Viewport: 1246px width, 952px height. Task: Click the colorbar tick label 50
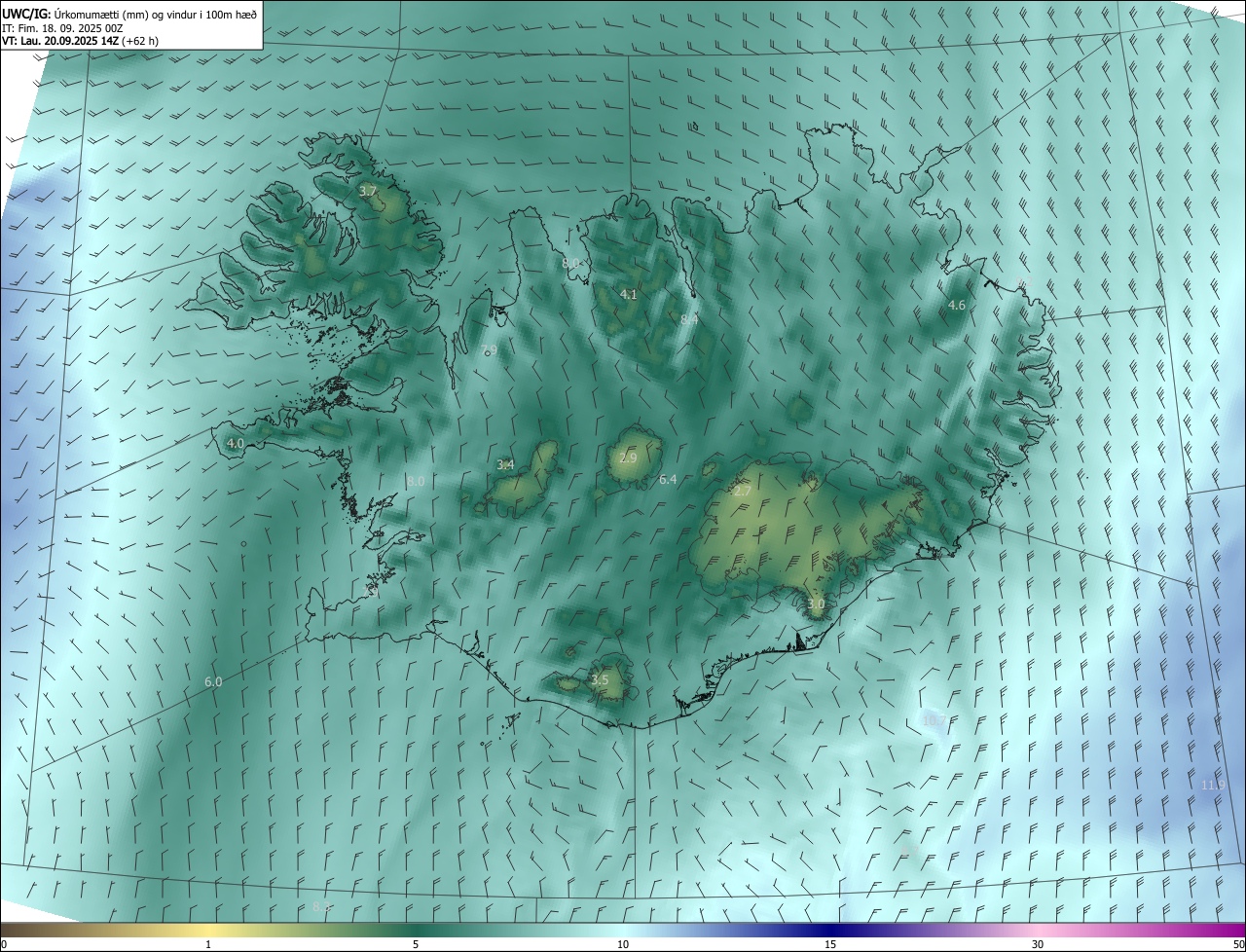1239,944
